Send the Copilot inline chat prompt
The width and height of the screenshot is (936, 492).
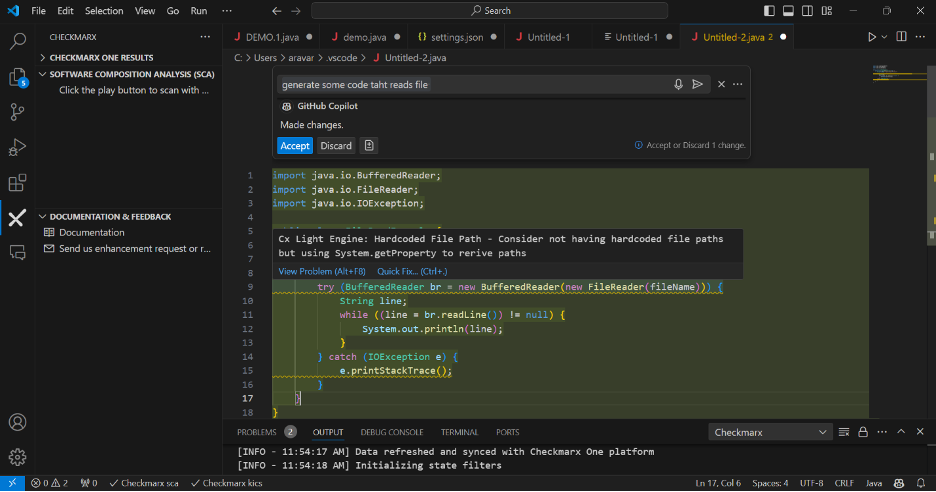[697, 85]
